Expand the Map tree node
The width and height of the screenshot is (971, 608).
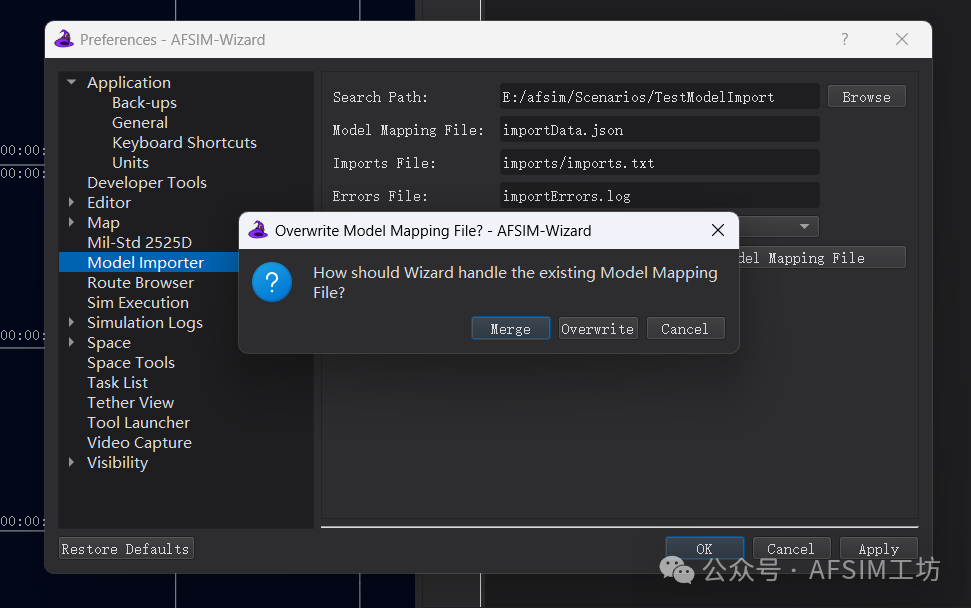click(72, 222)
